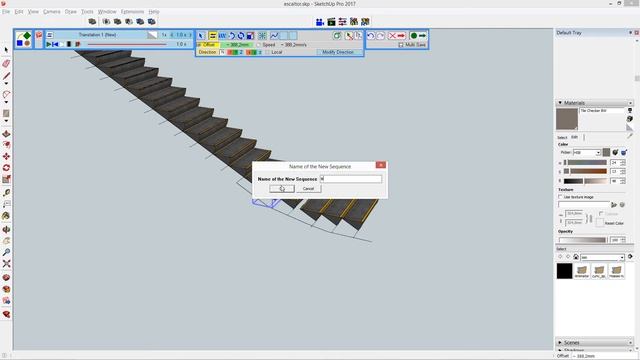Toggle the Colorize checkbox
This screenshot has height=360, width=640.
point(601,214)
